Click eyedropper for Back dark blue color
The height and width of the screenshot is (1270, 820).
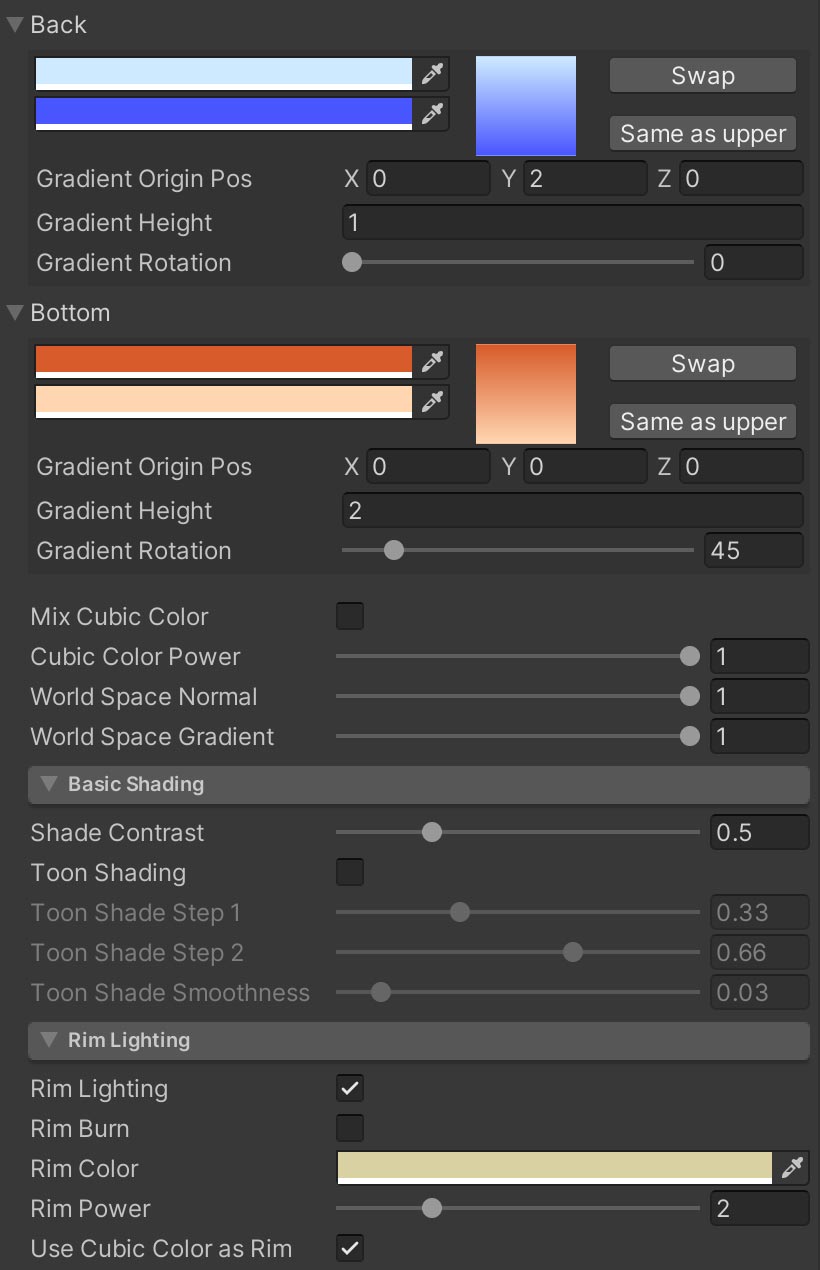click(x=432, y=114)
